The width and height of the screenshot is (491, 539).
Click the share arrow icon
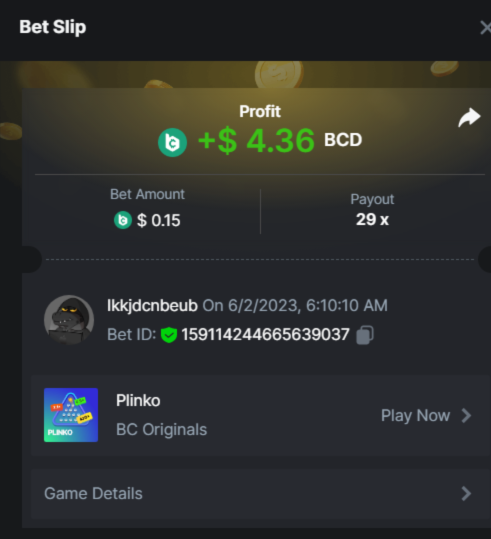[469, 118]
